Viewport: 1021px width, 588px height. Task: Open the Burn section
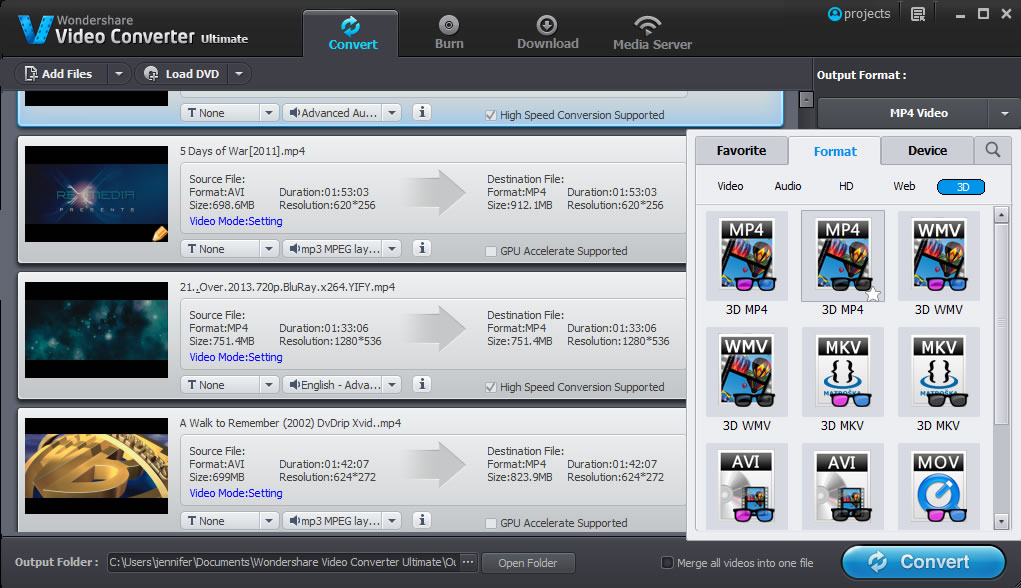point(449,32)
